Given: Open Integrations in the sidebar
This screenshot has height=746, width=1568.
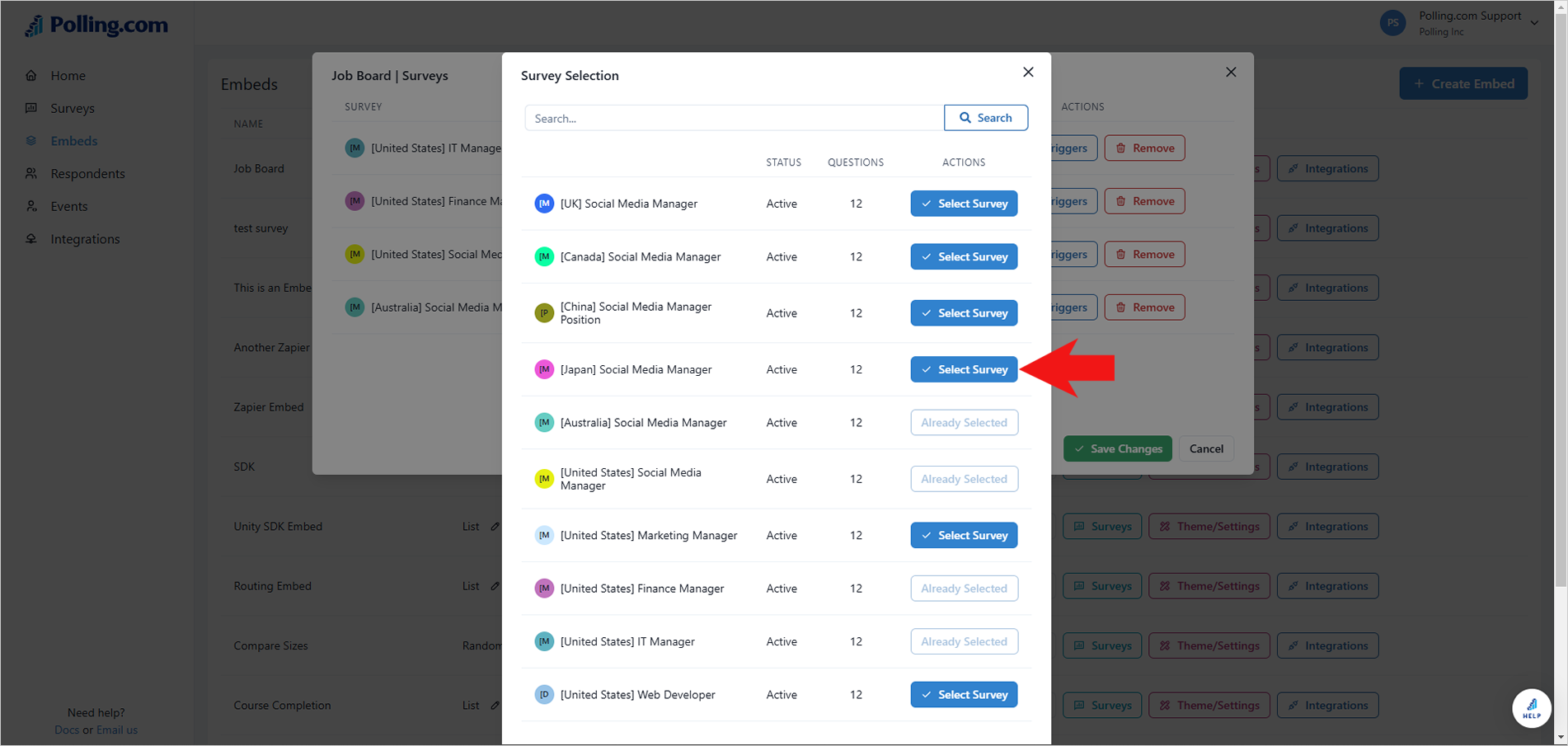Looking at the screenshot, I should click(85, 239).
